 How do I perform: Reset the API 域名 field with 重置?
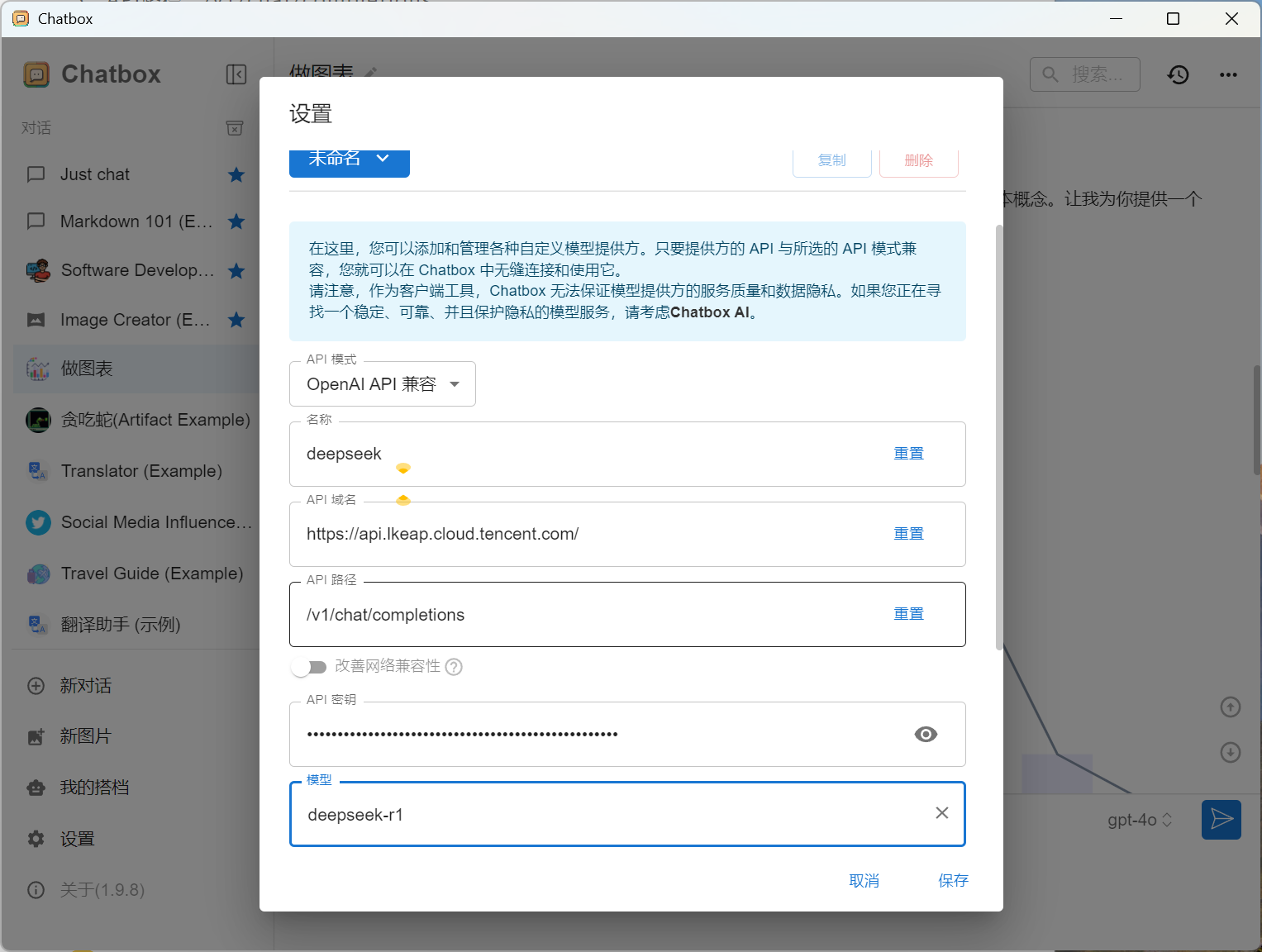[x=909, y=534]
